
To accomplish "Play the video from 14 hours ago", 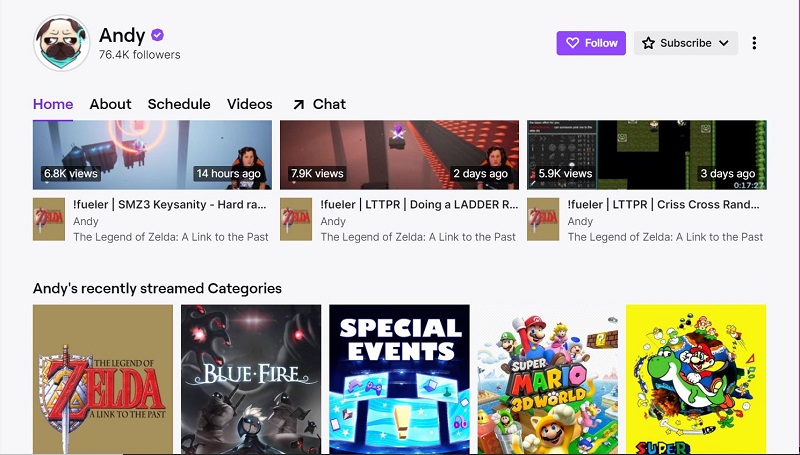I will click(152, 155).
